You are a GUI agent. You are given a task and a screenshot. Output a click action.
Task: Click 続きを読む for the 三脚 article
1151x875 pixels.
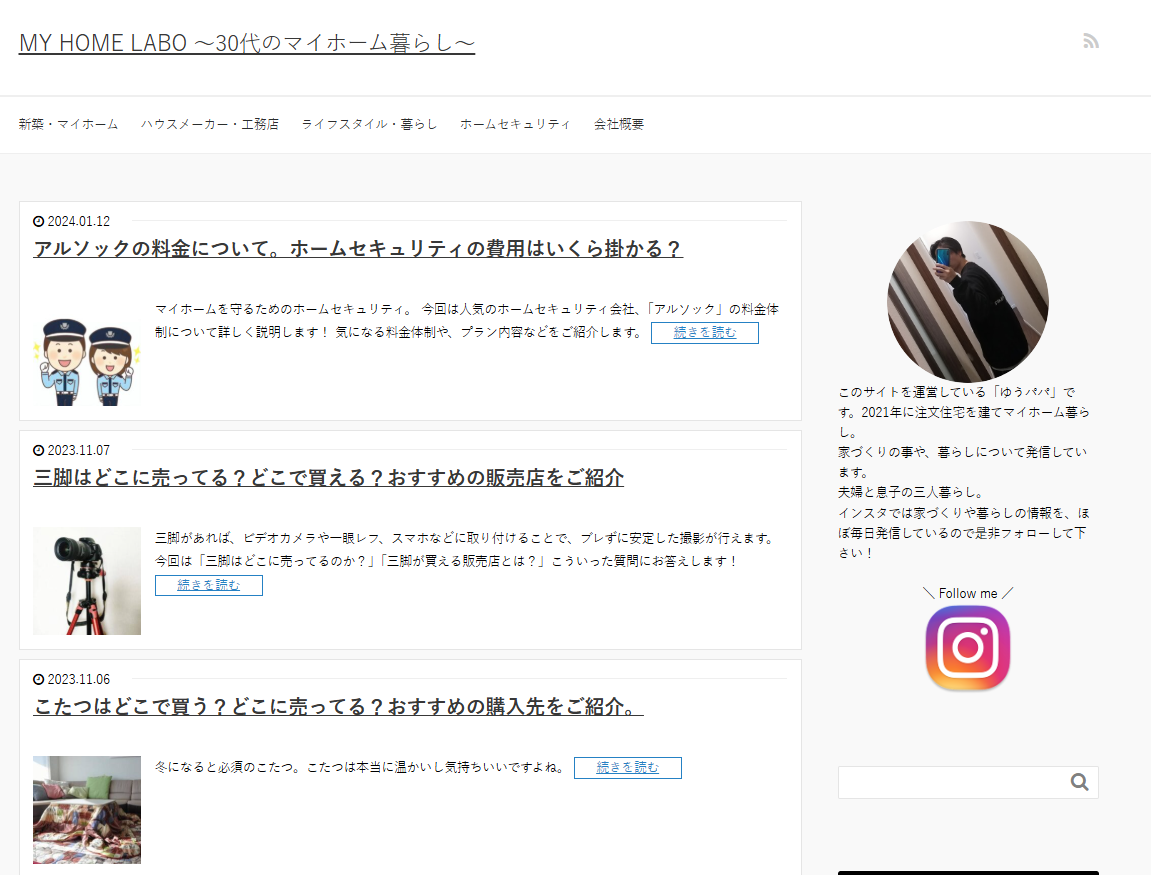(208, 585)
